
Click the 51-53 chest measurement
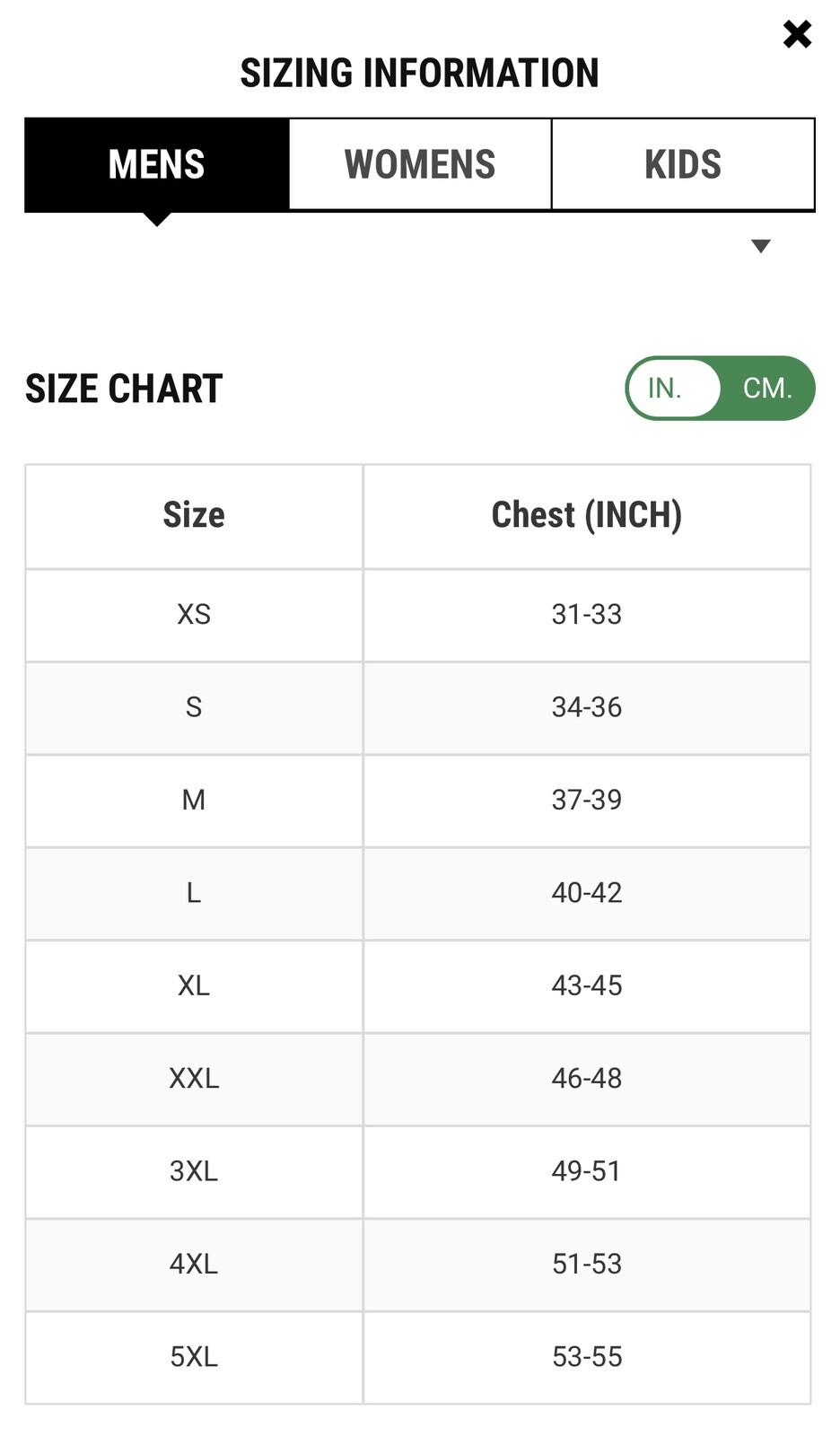(x=587, y=1264)
